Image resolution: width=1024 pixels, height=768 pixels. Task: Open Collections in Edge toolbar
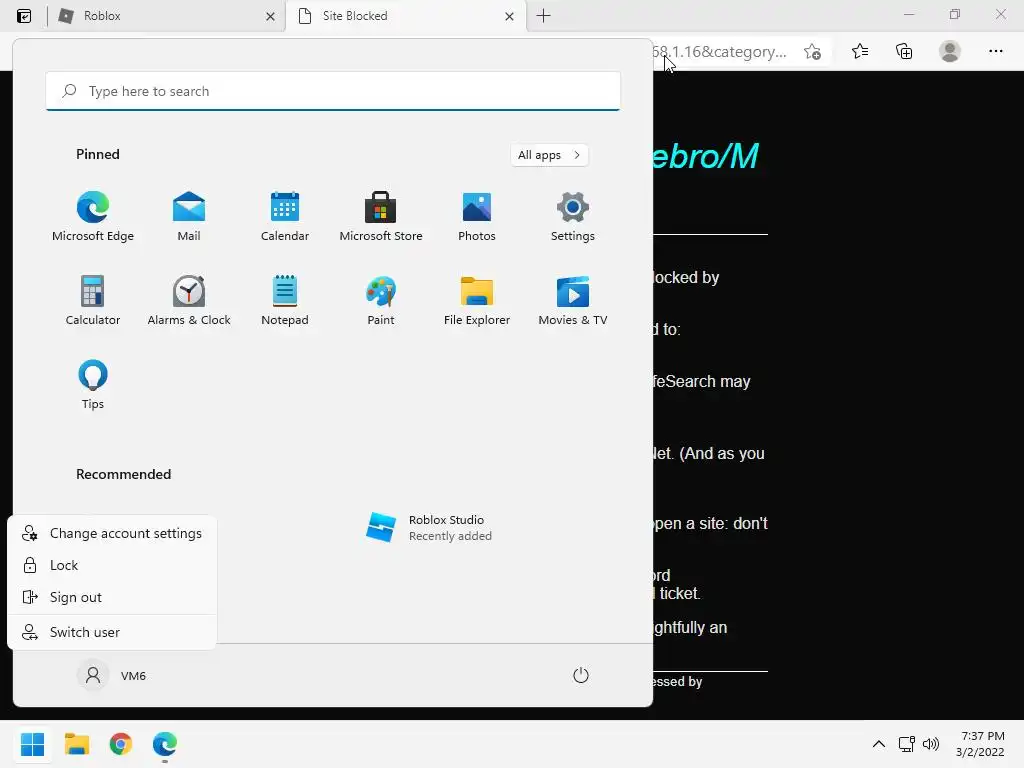point(904,52)
